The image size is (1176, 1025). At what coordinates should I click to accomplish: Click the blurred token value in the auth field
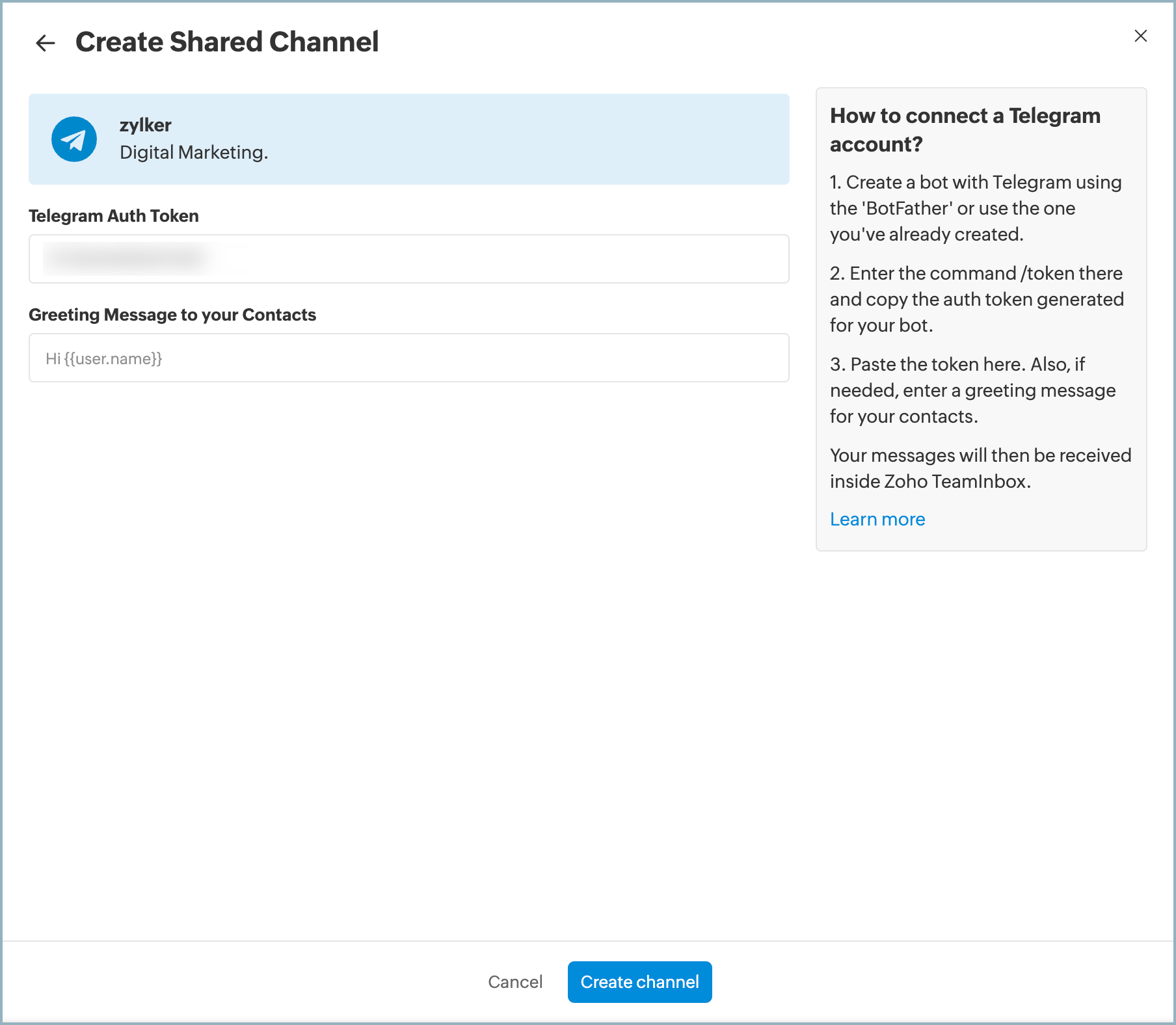[x=130, y=259]
